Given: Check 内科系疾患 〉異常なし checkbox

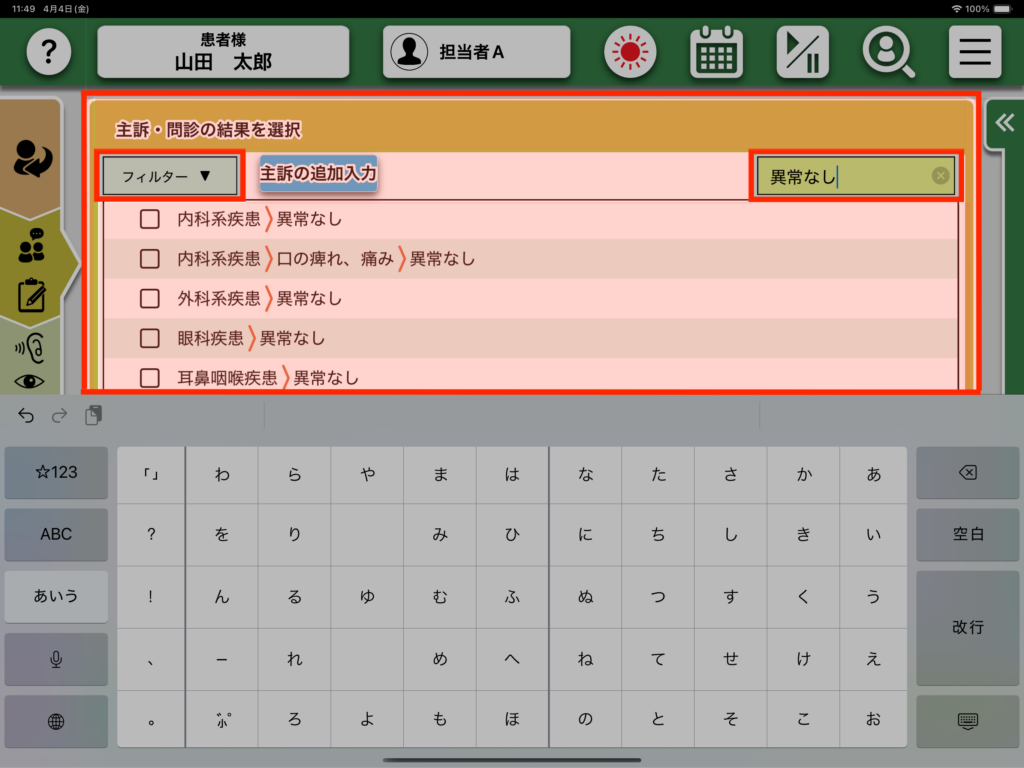Looking at the screenshot, I should [150, 219].
